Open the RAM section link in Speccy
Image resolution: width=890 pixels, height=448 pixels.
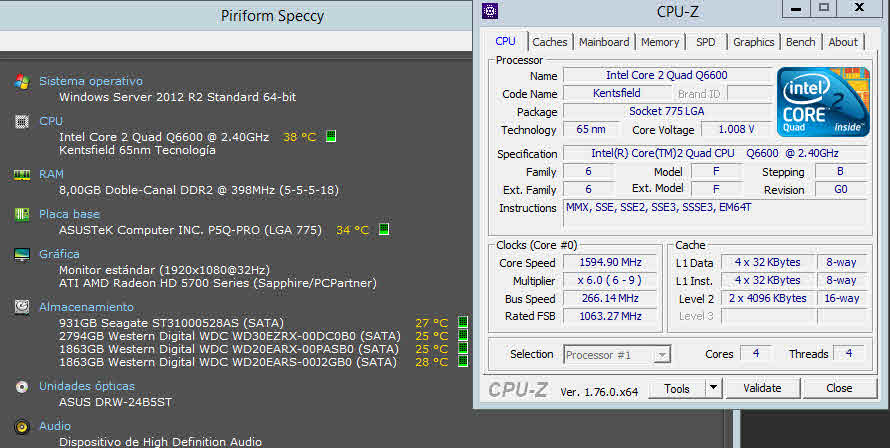[x=51, y=174]
